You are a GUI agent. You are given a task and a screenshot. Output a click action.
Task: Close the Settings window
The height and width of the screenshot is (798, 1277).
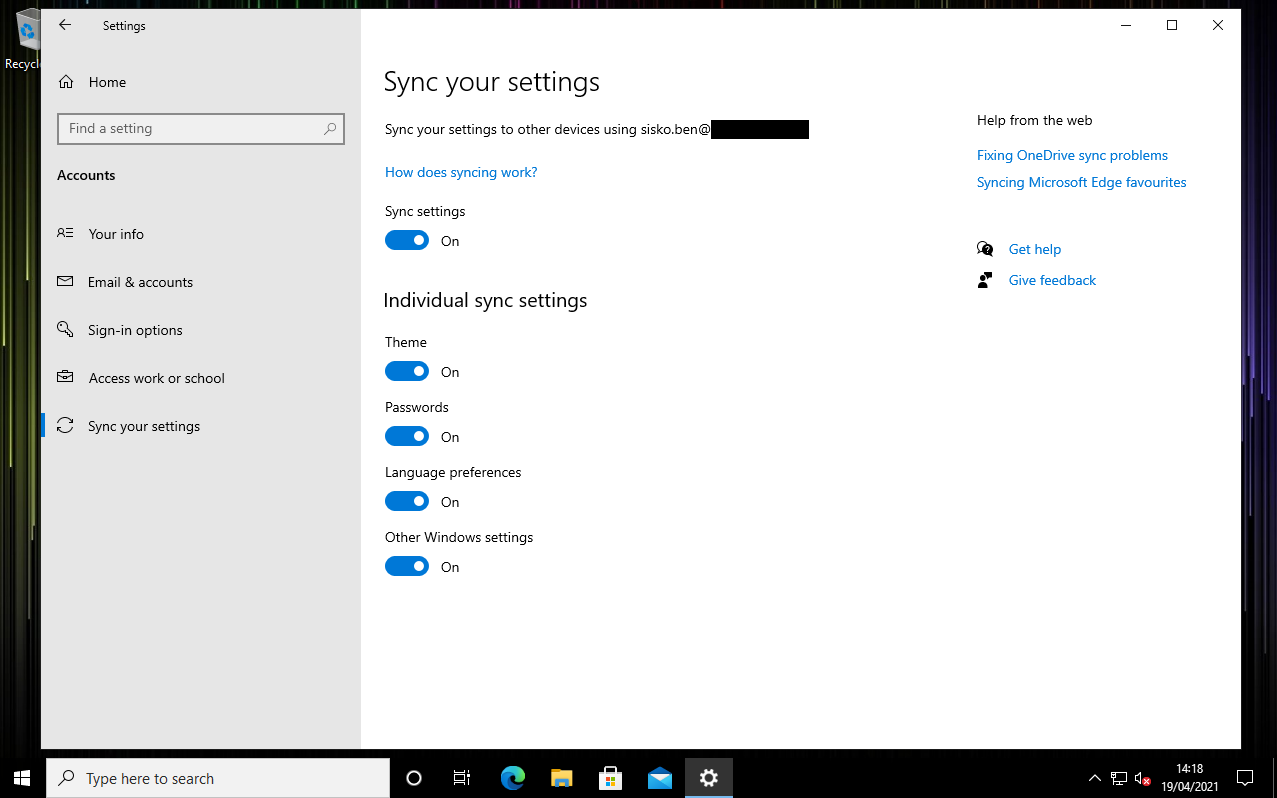click(x=1218, y=25)
